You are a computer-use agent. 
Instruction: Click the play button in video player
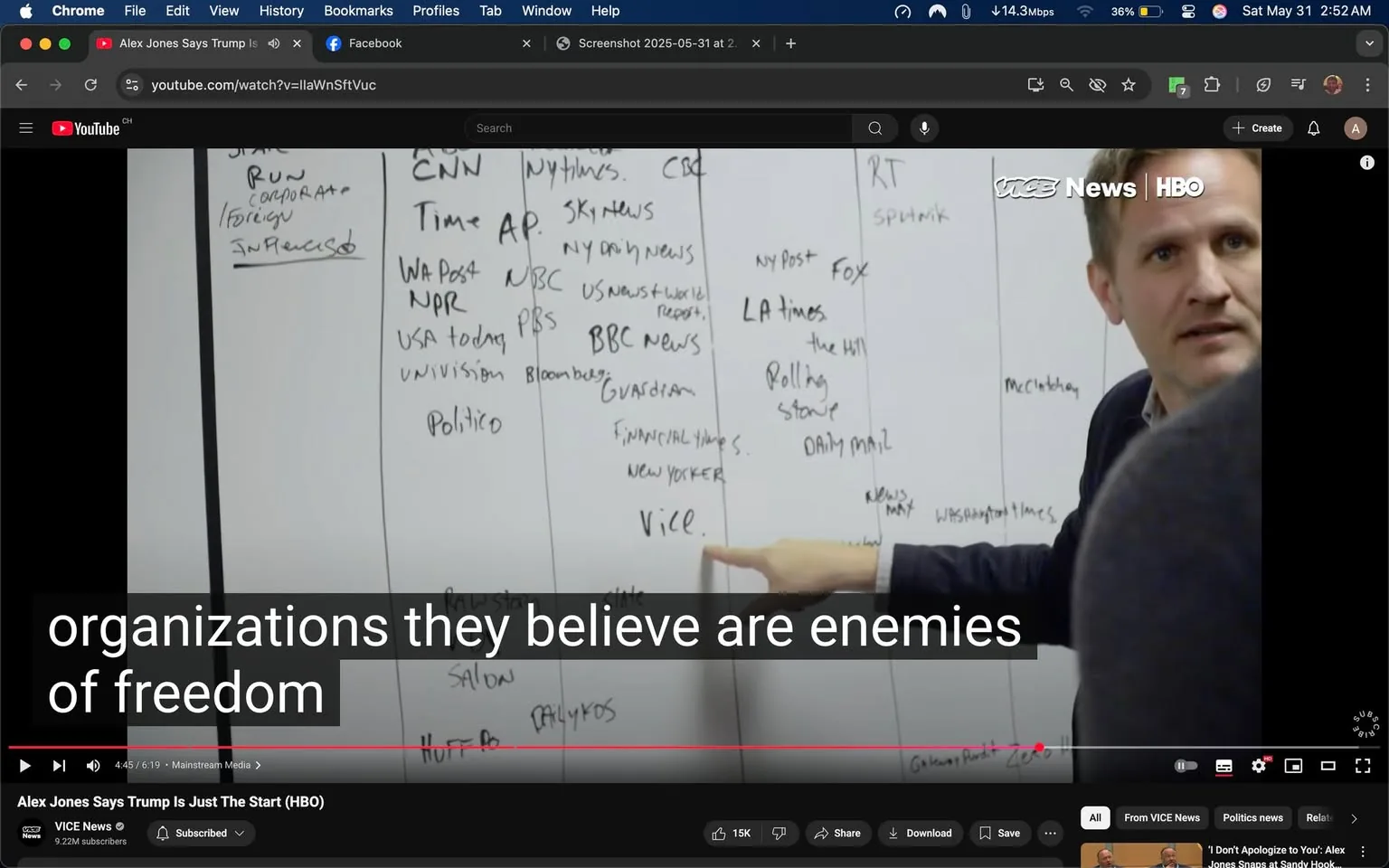(24, 766)
